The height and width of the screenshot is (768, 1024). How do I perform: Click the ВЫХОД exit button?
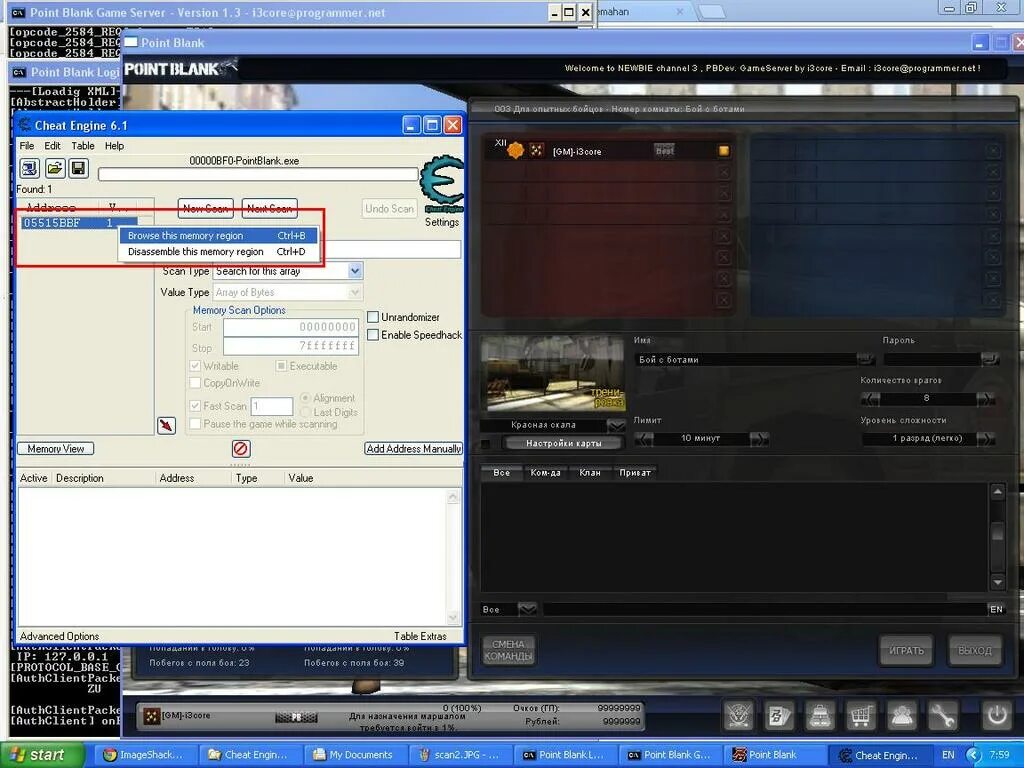pyautogui.click(x=975, y=650)
